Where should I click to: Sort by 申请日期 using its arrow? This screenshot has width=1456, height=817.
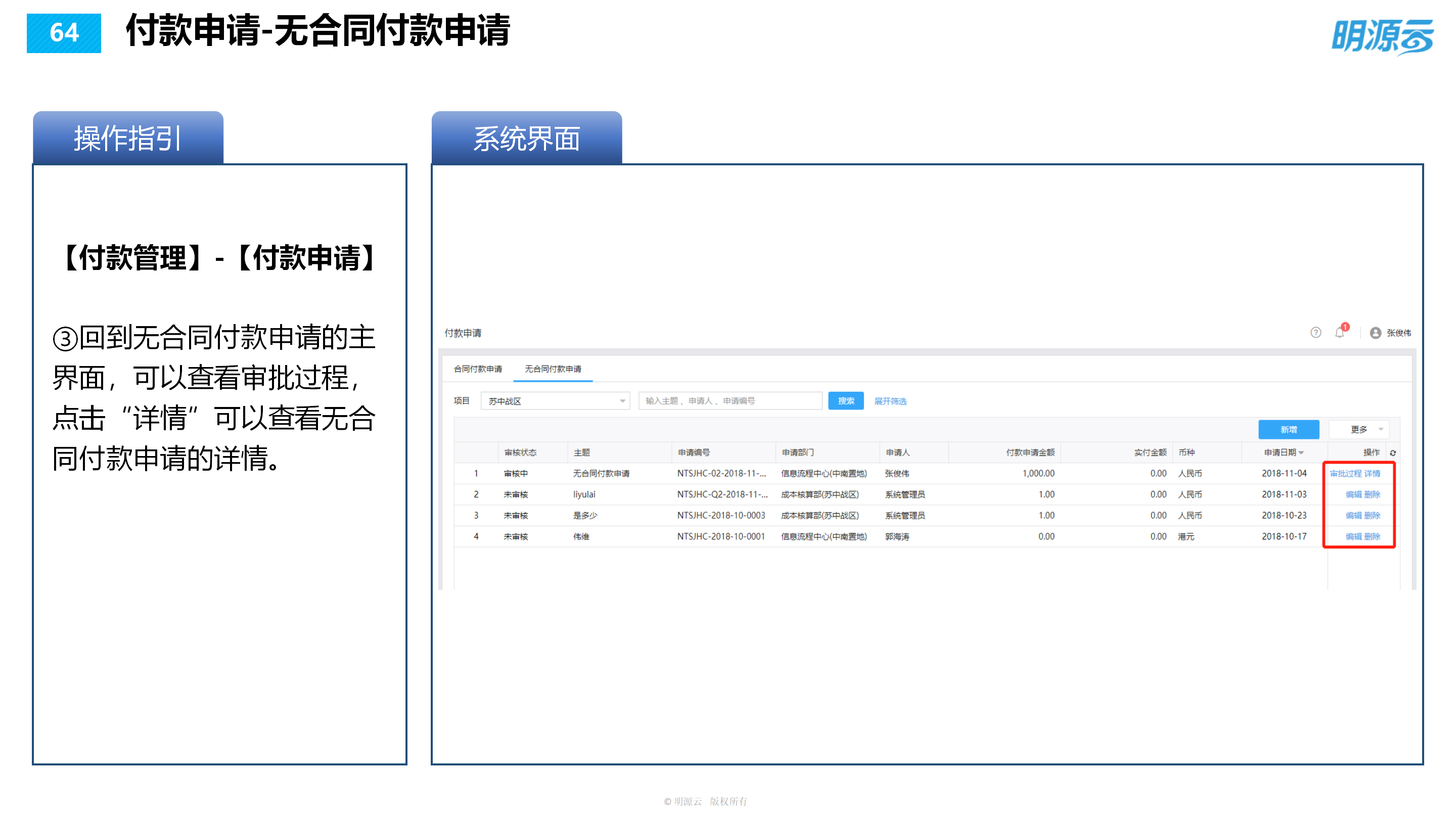coord(1302,452)
